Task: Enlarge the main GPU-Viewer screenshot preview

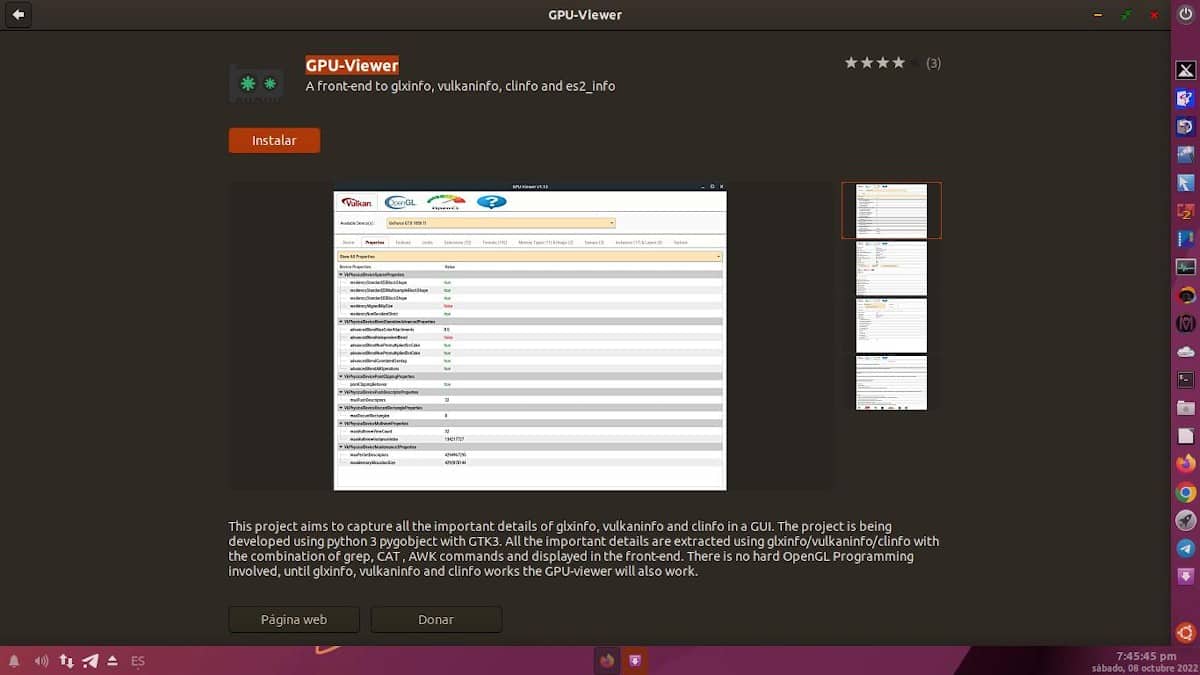Action: [x=530, y=336]
